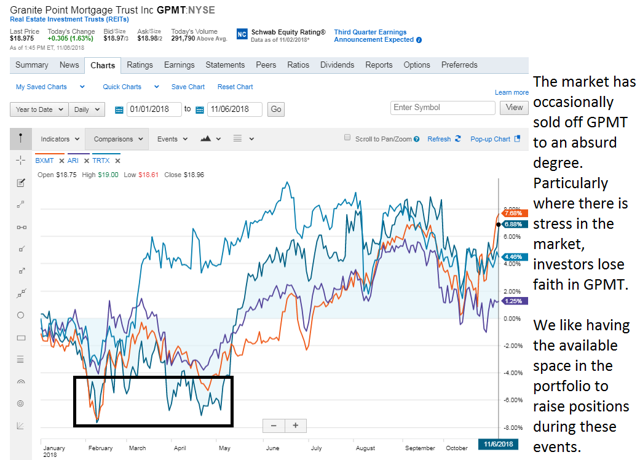
Task: Select the concentric circles tool
Action: (x=20, y=404)
